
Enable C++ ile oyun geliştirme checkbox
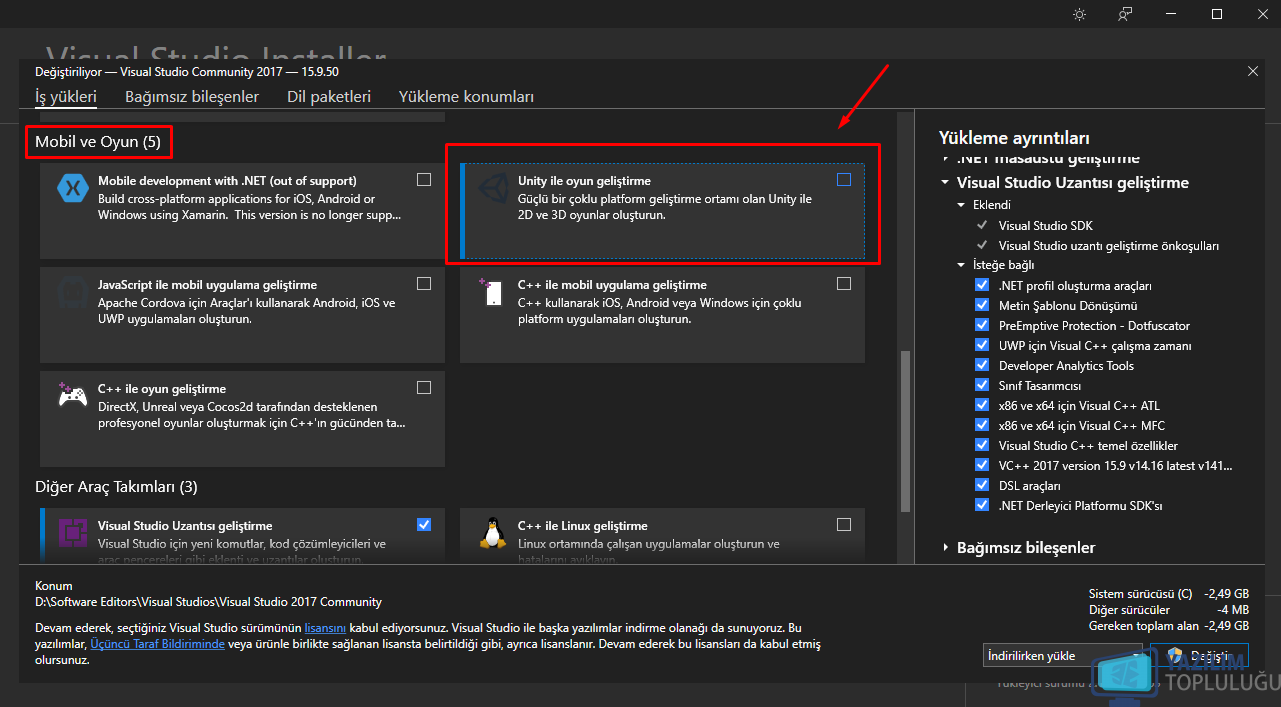point(424,388)
